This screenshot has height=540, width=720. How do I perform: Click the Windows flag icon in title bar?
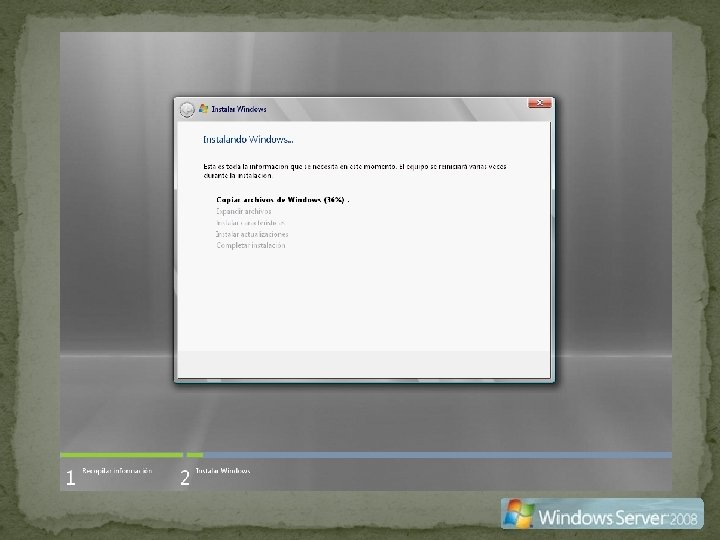203,109
